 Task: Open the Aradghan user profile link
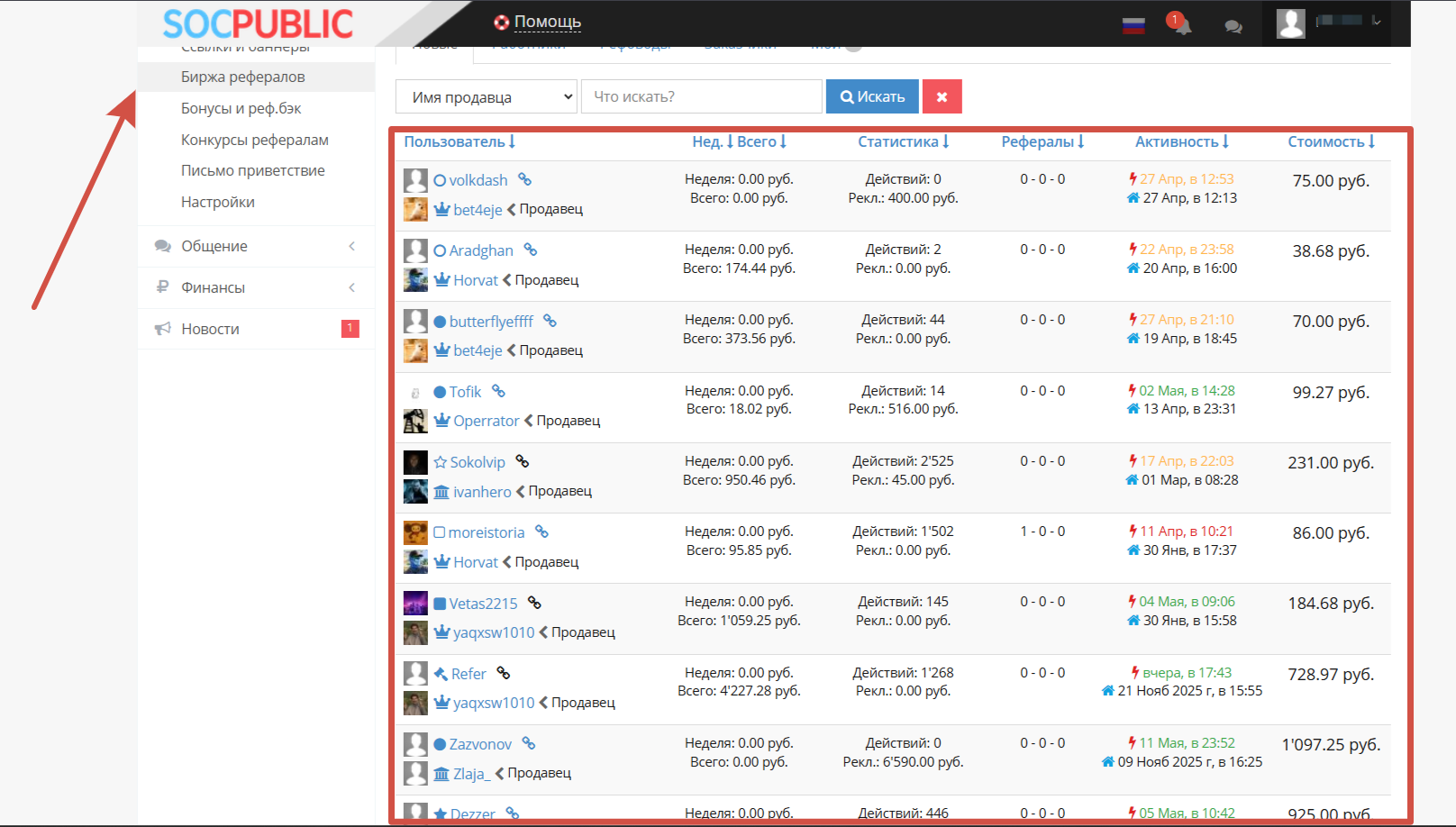pos(481,250)
